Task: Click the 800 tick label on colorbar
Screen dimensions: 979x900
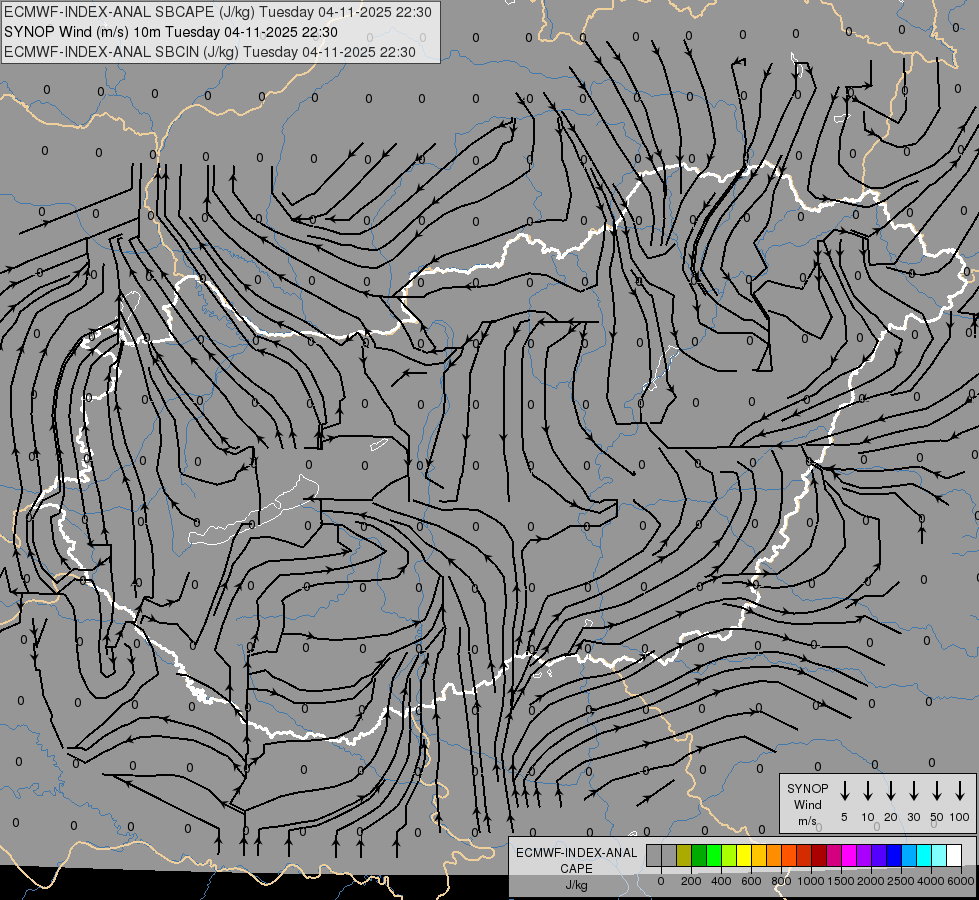Action: coord(781,881)
